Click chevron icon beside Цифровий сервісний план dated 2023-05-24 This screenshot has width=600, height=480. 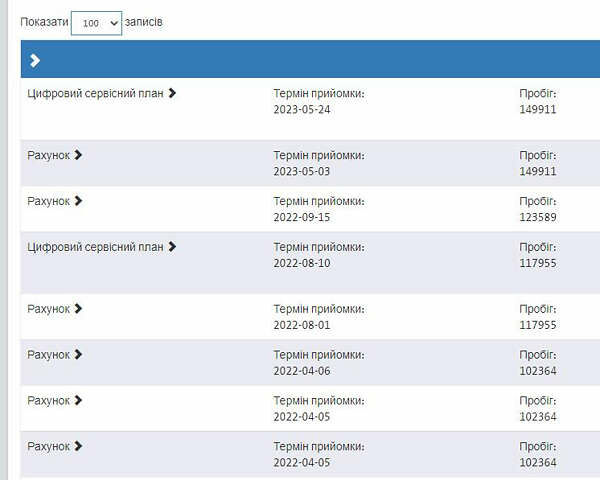coord(172,93)
